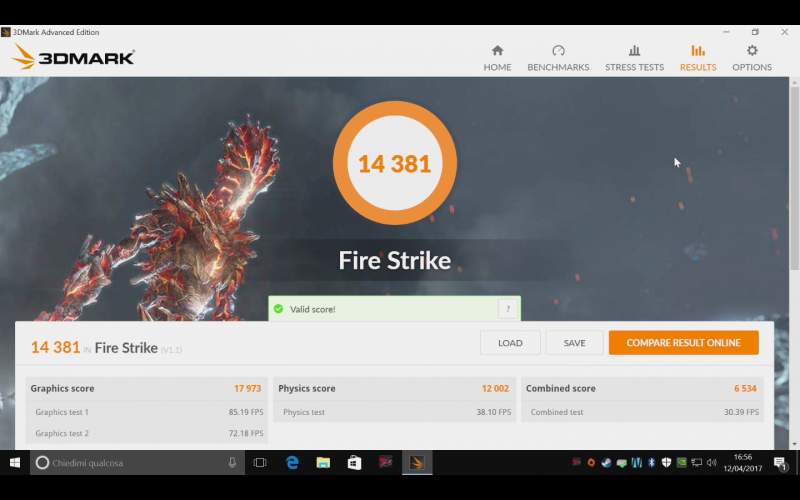Click the Graphics test 2 row

(x=147, y=433)
